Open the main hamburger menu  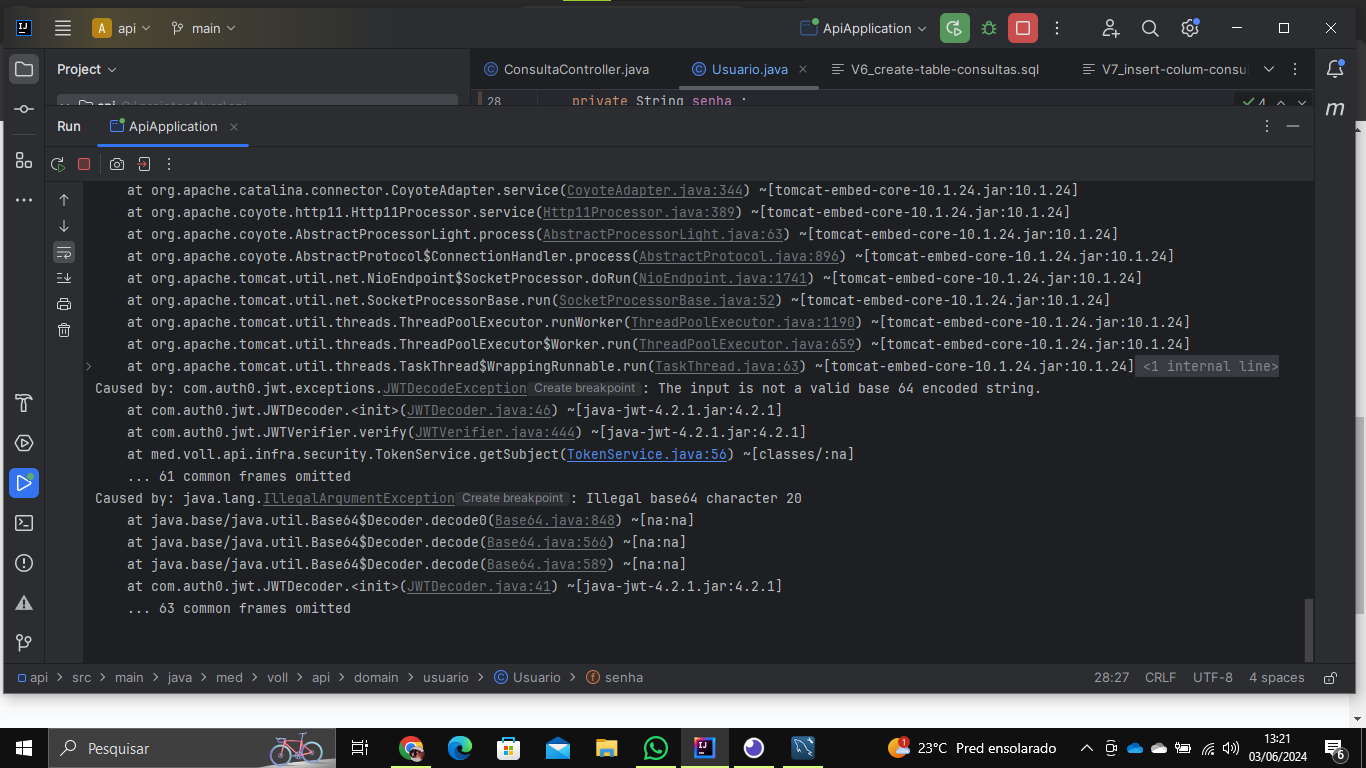pyautogui.click(x=63, y=28)
